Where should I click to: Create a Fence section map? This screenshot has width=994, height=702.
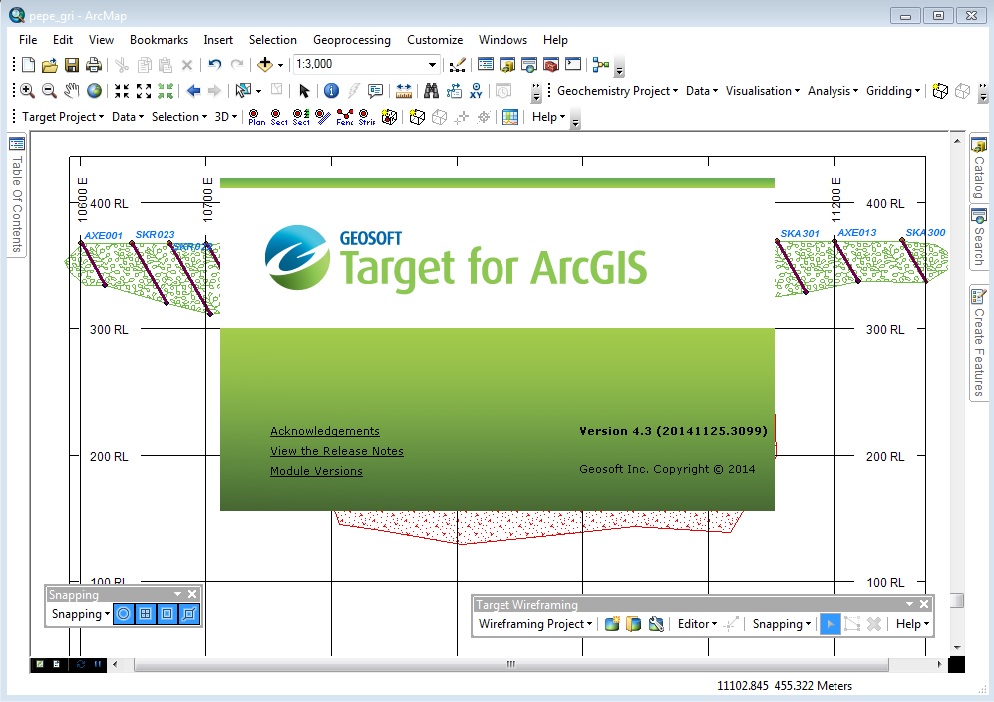[x=345, y=117]
